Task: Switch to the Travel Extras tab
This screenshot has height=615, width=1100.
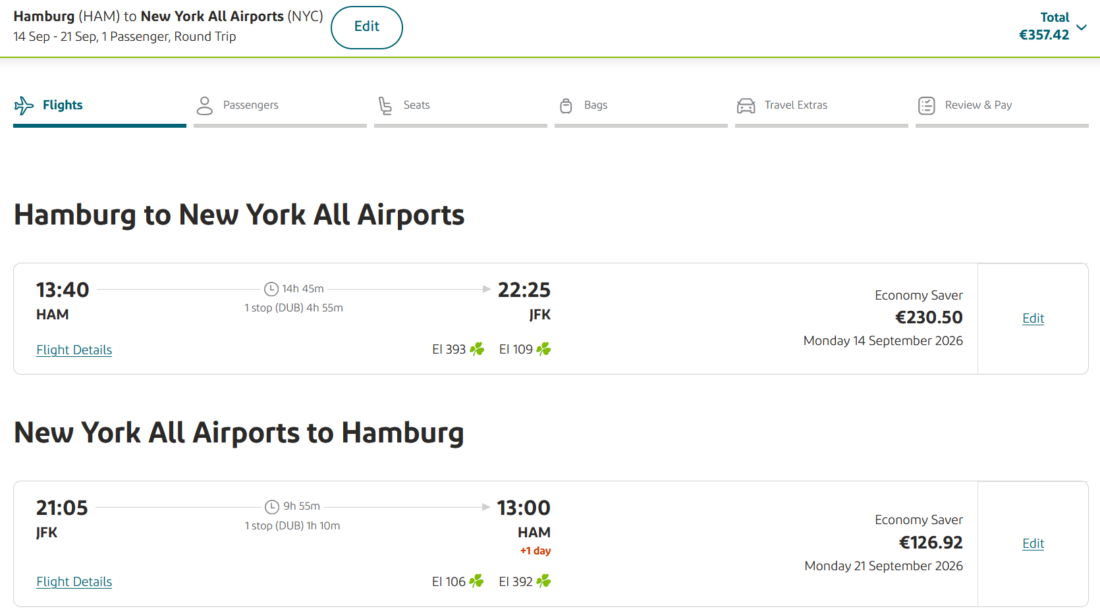Action: coord(821,106)
